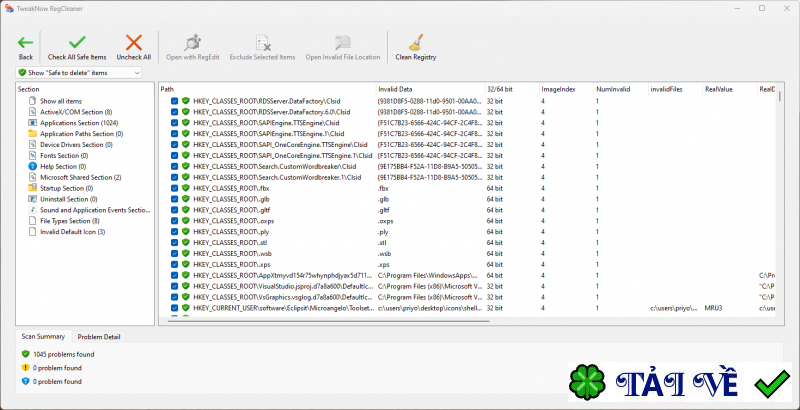Viewport: 800px width, 410px height.
Task: Uncheck the .stl row checkbox
Action: click(x=174, y=243)
